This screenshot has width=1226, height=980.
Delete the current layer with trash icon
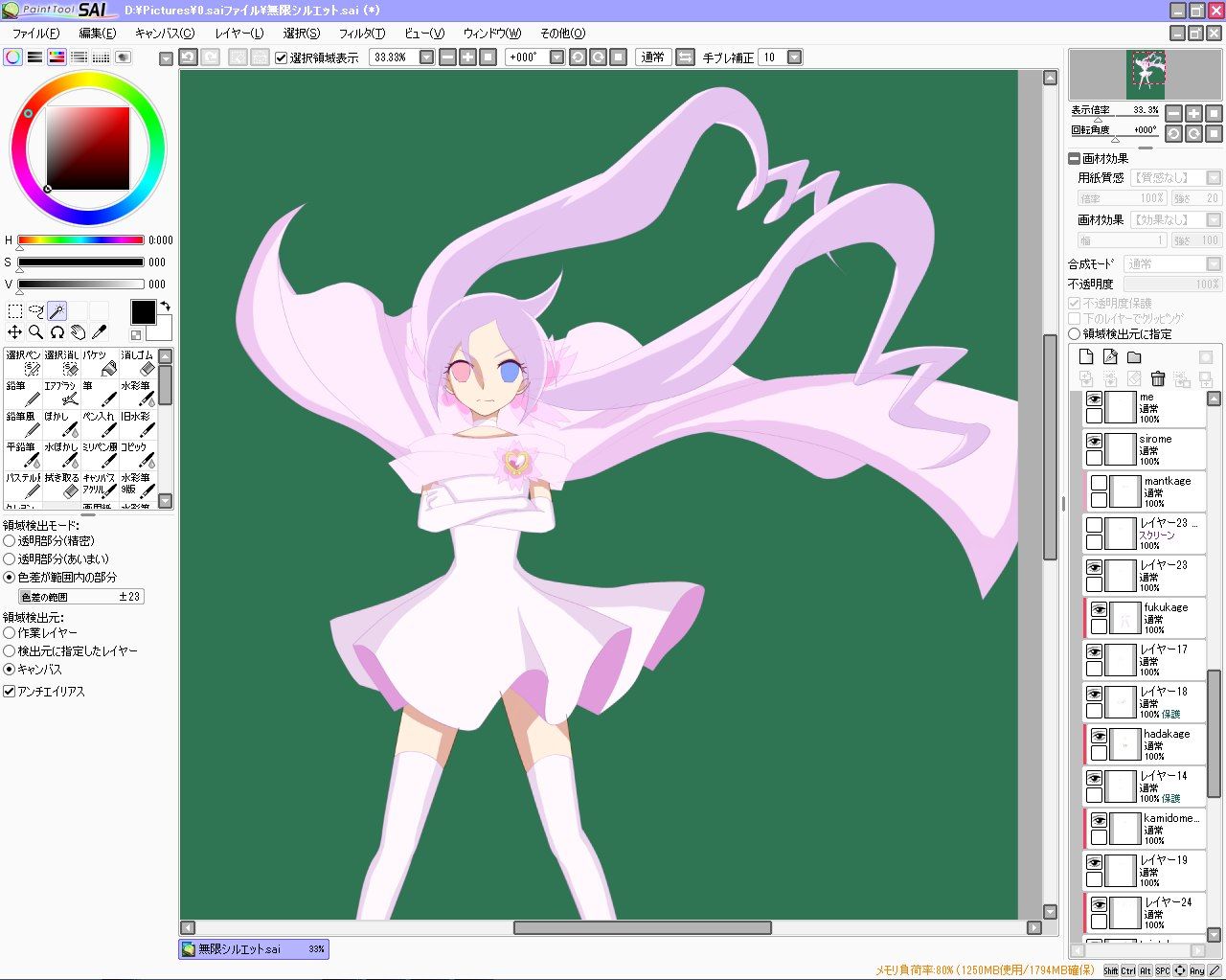(x=1158, y=379)
